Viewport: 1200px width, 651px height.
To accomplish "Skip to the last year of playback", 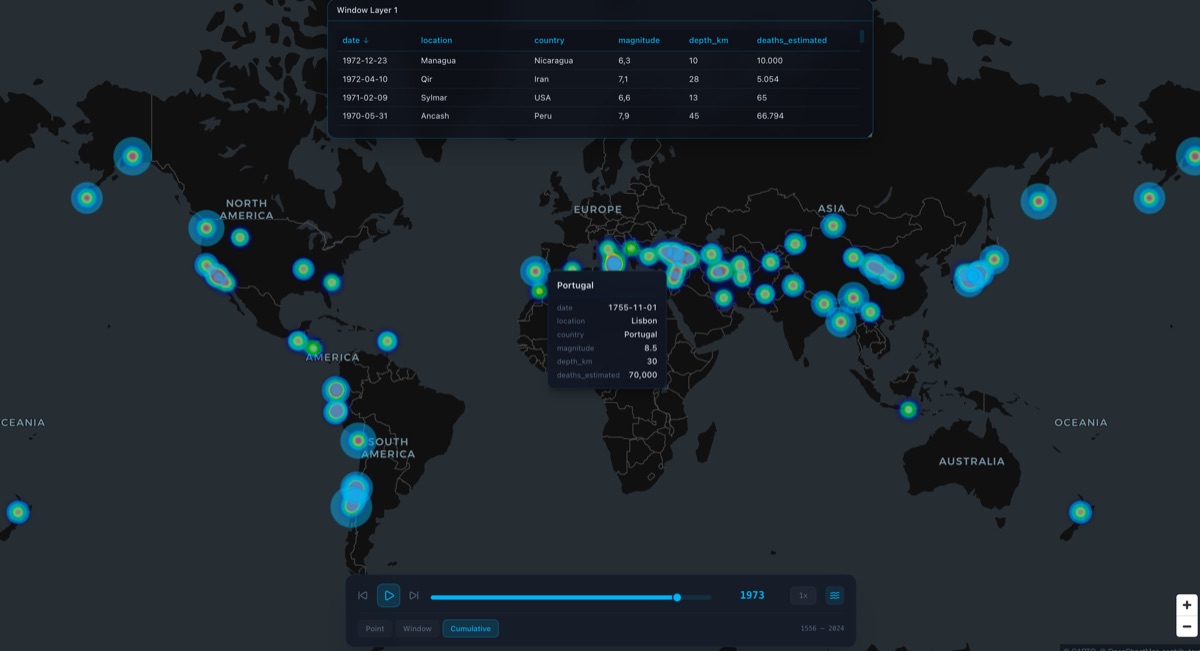I will pyautogui.click(x=414, y=595).
